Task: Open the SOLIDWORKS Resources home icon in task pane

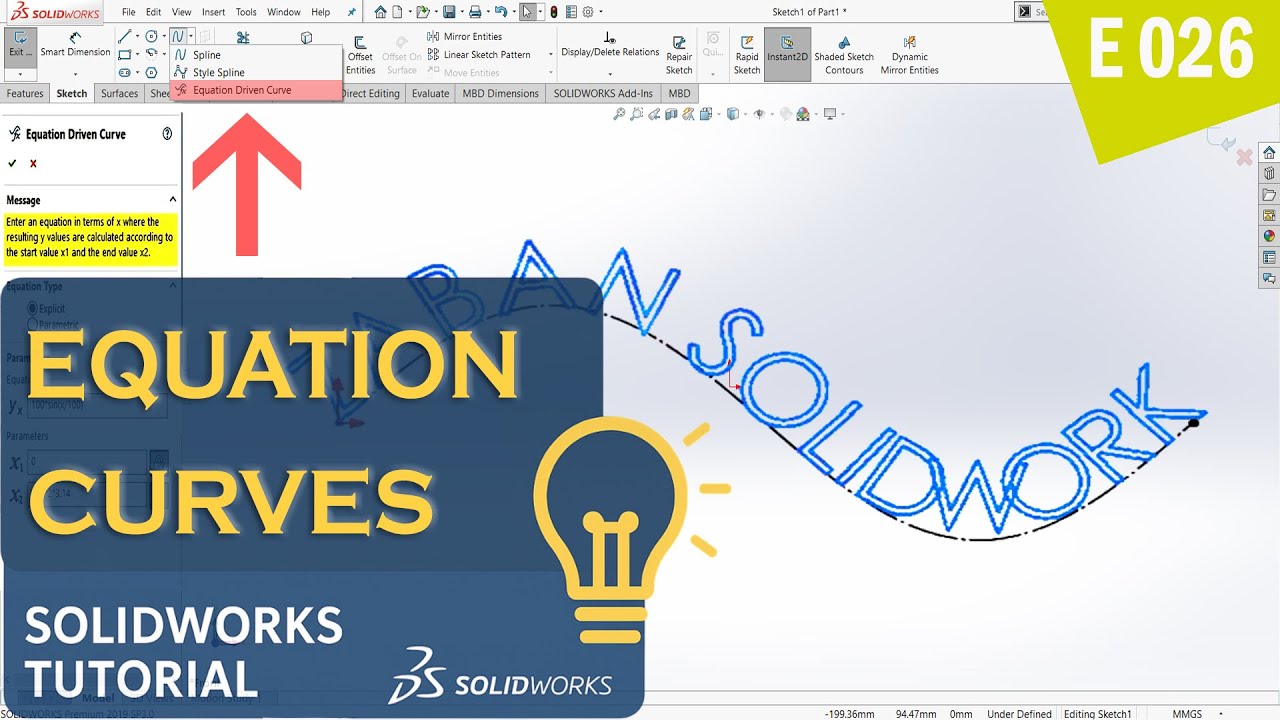Action: click(1269, 152)
